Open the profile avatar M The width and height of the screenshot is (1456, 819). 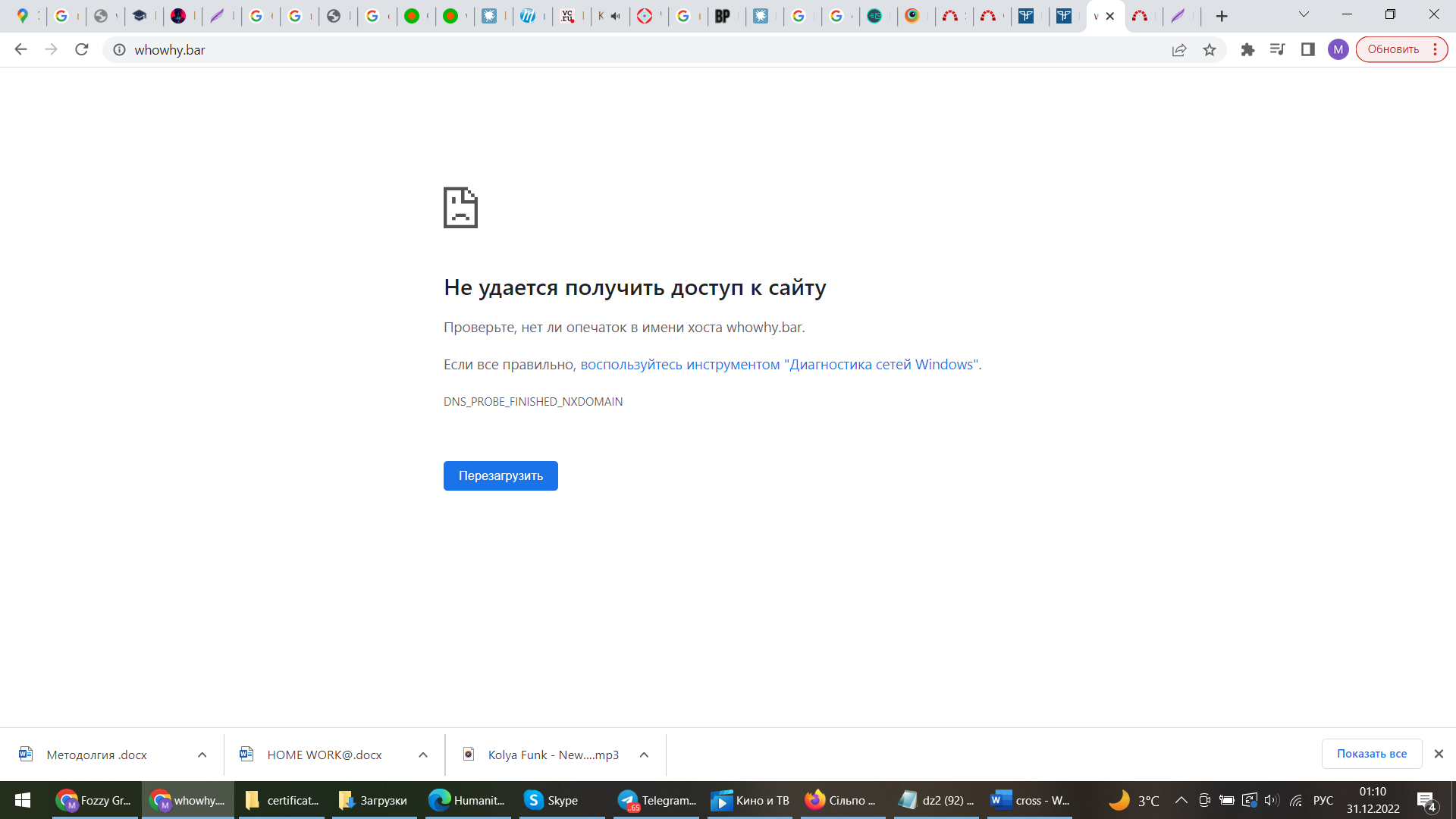(x=1338, y=50)
